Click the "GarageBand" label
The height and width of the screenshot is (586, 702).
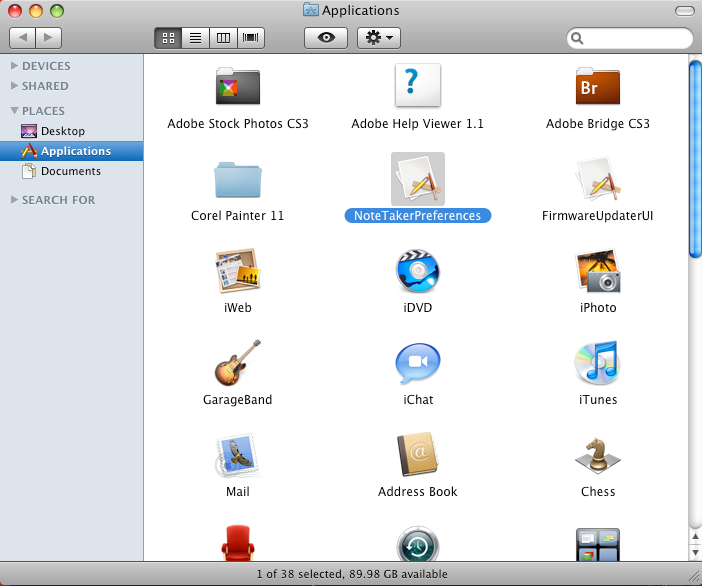pyautogui.click(x=238, y=399)
